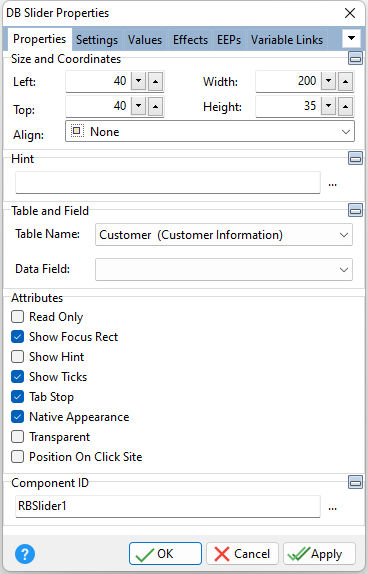This screenshot has width=368, height=574.
Task: Open the Data Field dropdown
Action: pyautogui.click(x=224, y=270)
